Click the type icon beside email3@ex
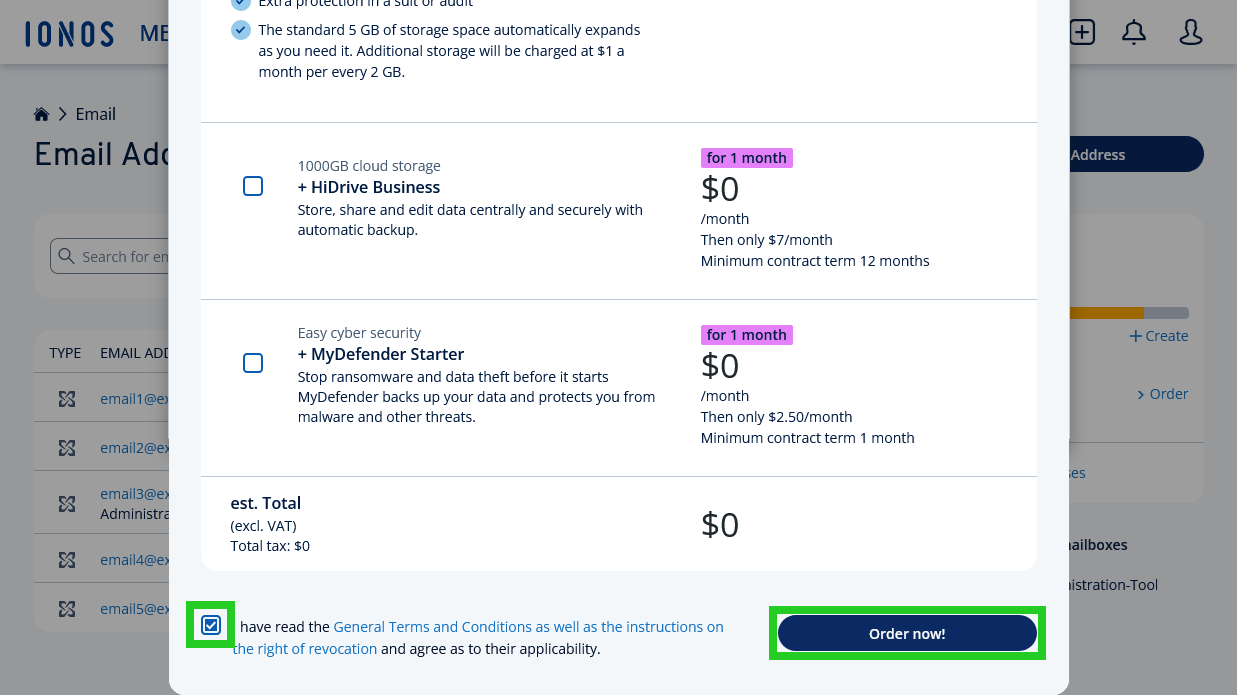 pyautogui.click(x=66, y=504)
